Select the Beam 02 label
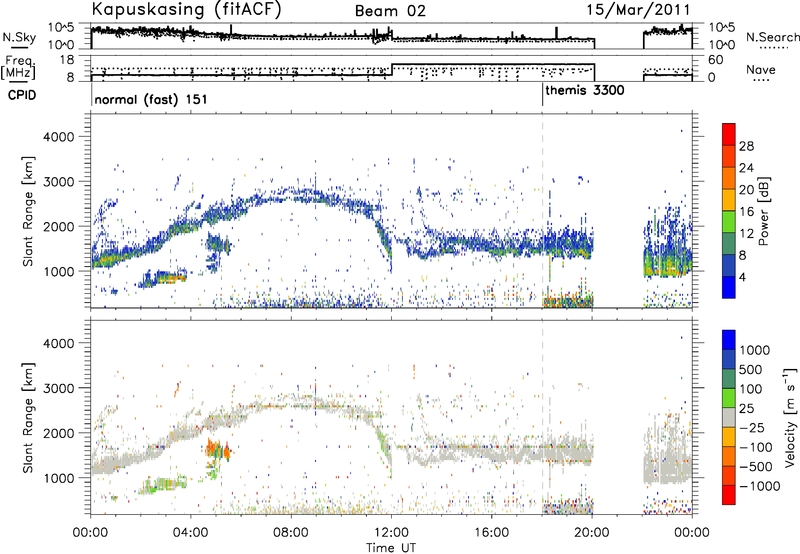This screenshot has width=800, height=554. pos(390,11)
